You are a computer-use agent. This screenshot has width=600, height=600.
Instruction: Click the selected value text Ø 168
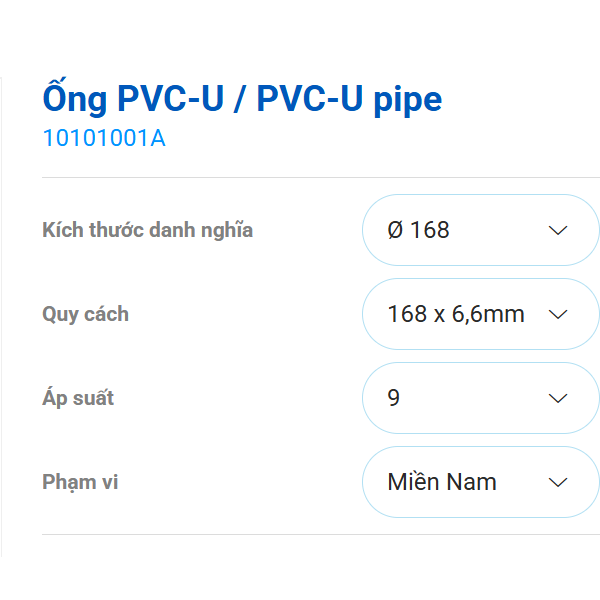[418, 230]
